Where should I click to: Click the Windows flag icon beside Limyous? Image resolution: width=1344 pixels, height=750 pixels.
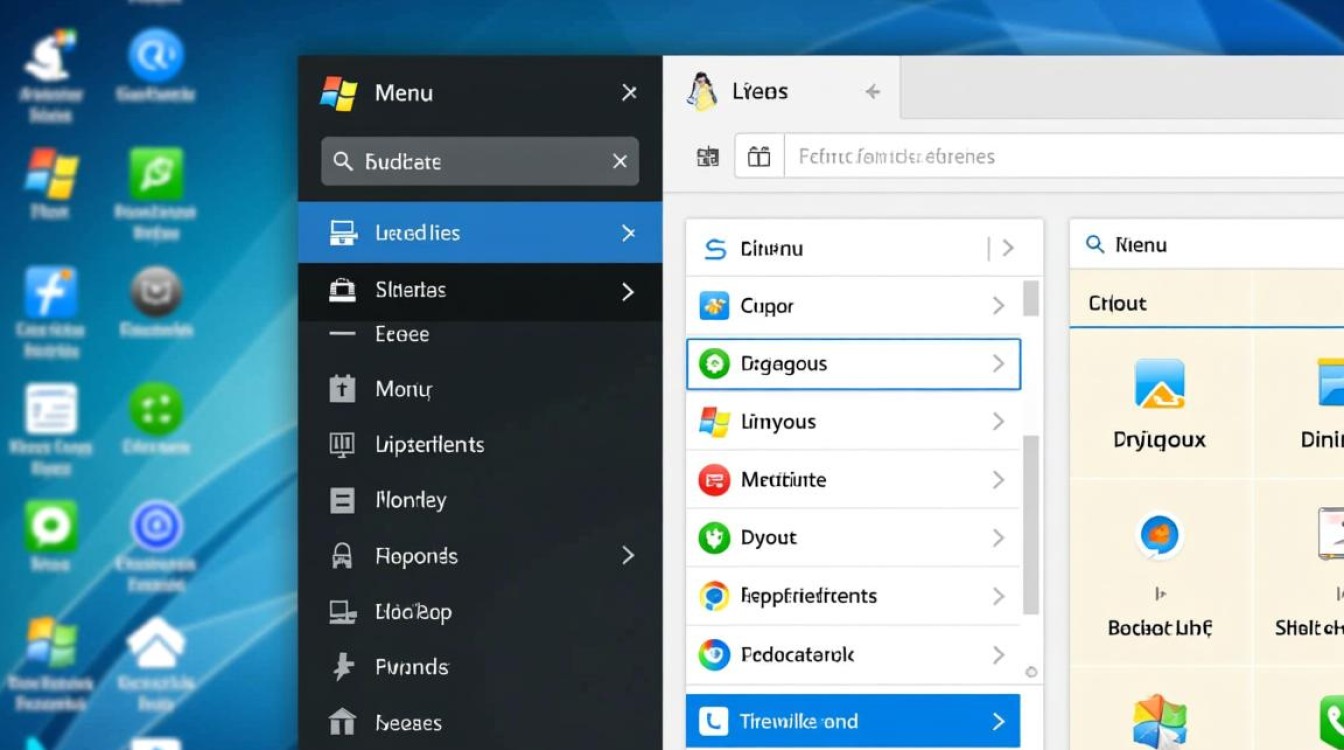[714, 422]
